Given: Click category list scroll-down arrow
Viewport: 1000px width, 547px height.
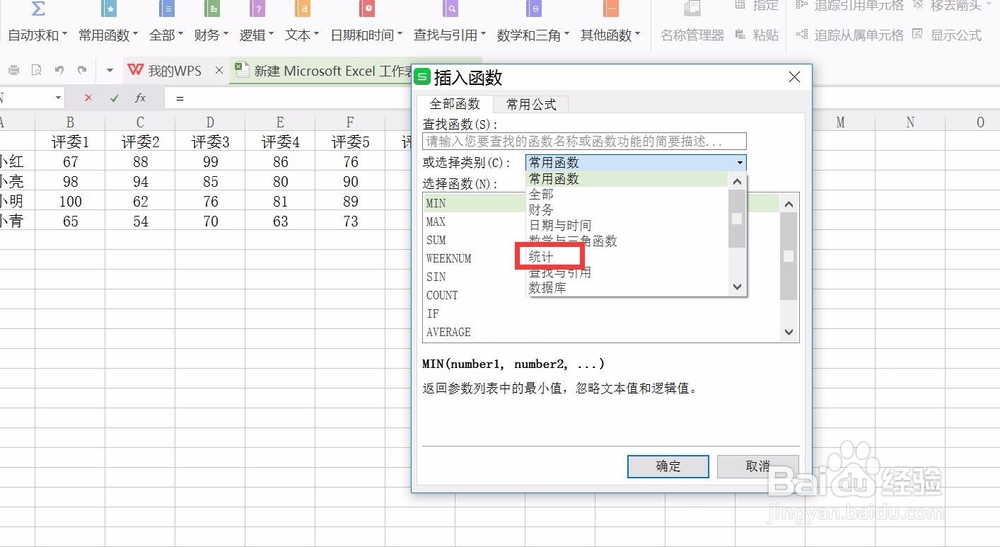Looking at the screenshot, I should [x=737, y=287].
